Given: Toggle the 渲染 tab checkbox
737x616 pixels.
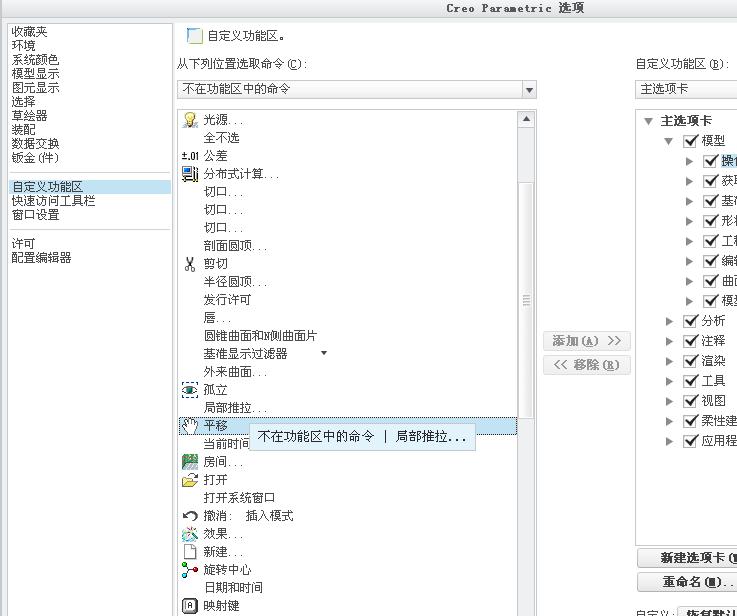Looking at the screenshot, I should [690, 361].
